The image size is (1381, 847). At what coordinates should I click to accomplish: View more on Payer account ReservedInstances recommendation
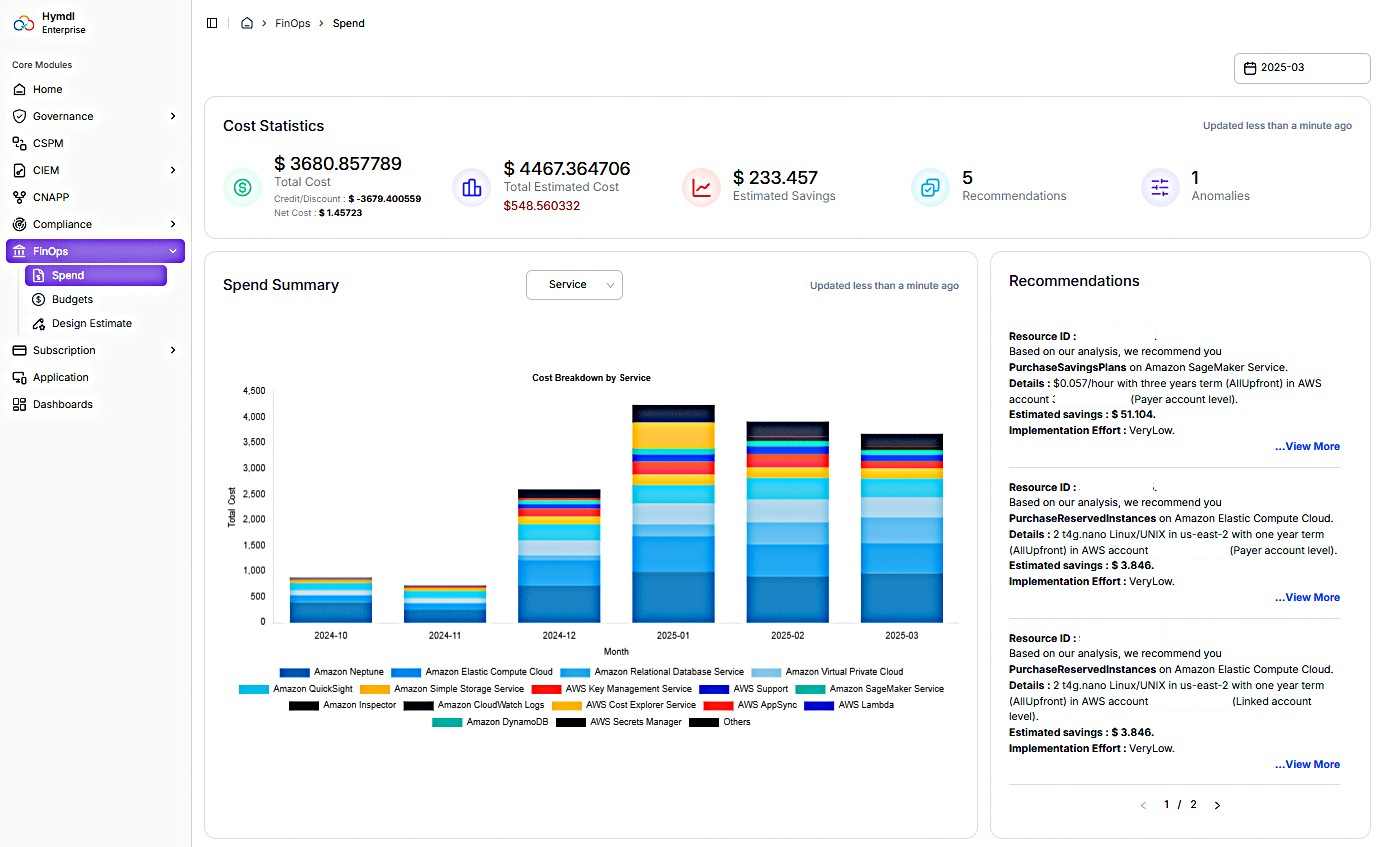point(1307,597)
